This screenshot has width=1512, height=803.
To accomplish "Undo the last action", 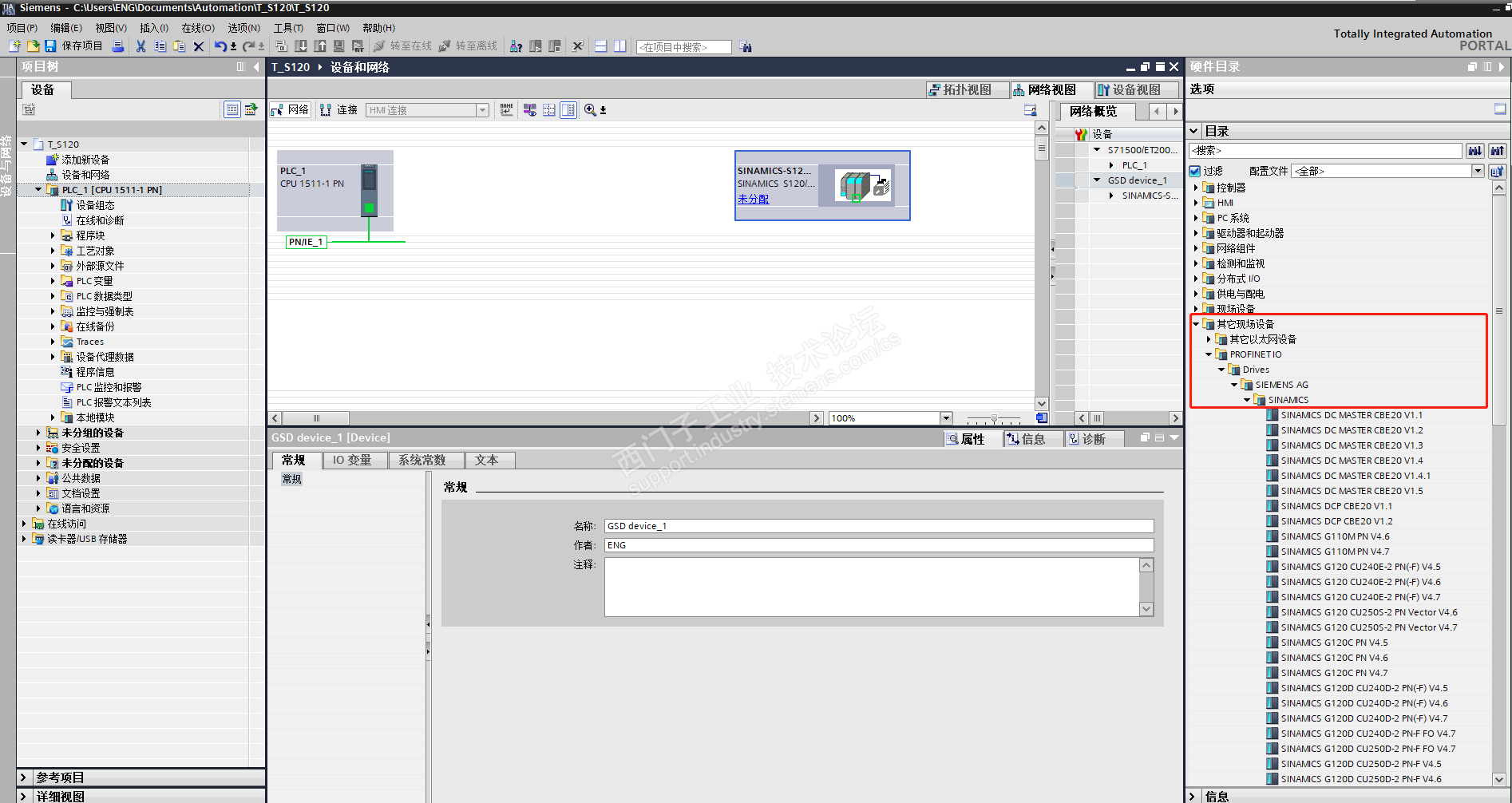I will point(220,46).
